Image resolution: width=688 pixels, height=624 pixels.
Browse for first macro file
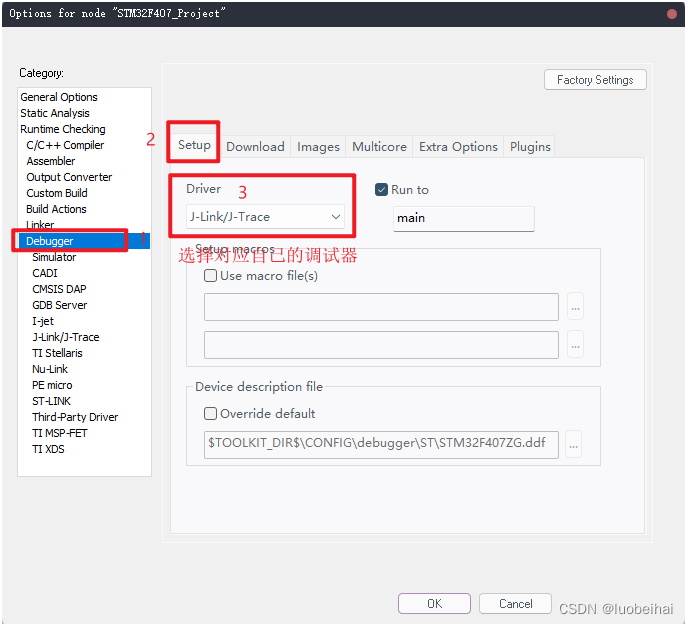tap(574, 308)
